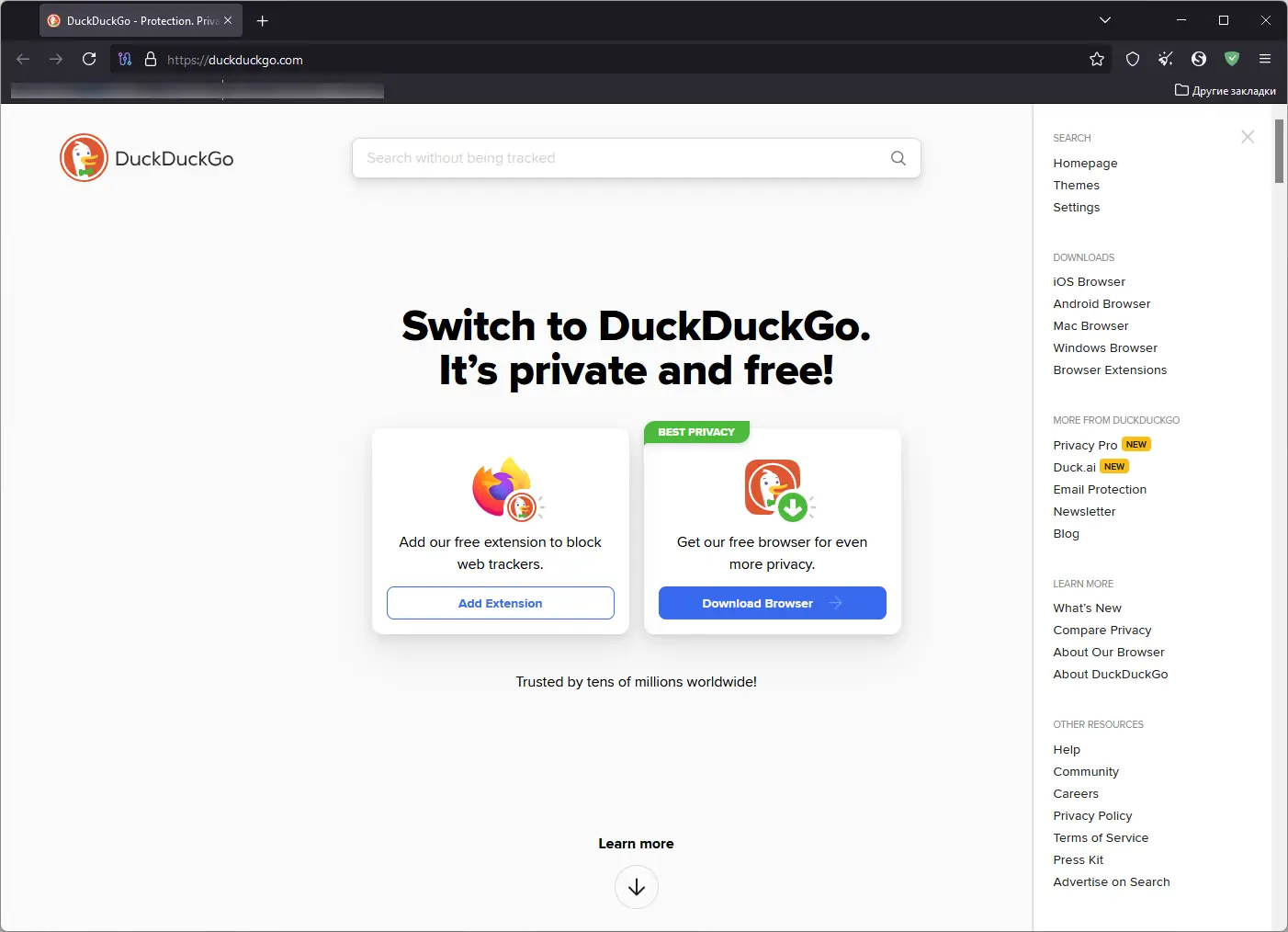The image size is (1288, 932).
Task: Click the DuckDuckGo duck logo
Action: click(84, 158)
